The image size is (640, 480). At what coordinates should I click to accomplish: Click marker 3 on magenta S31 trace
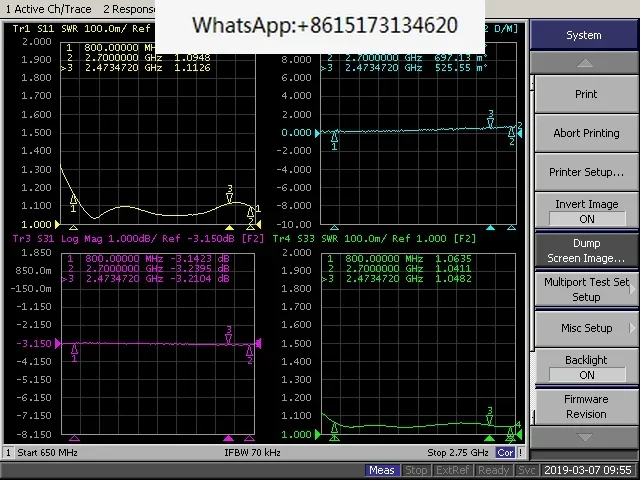[x=229, y=337]
